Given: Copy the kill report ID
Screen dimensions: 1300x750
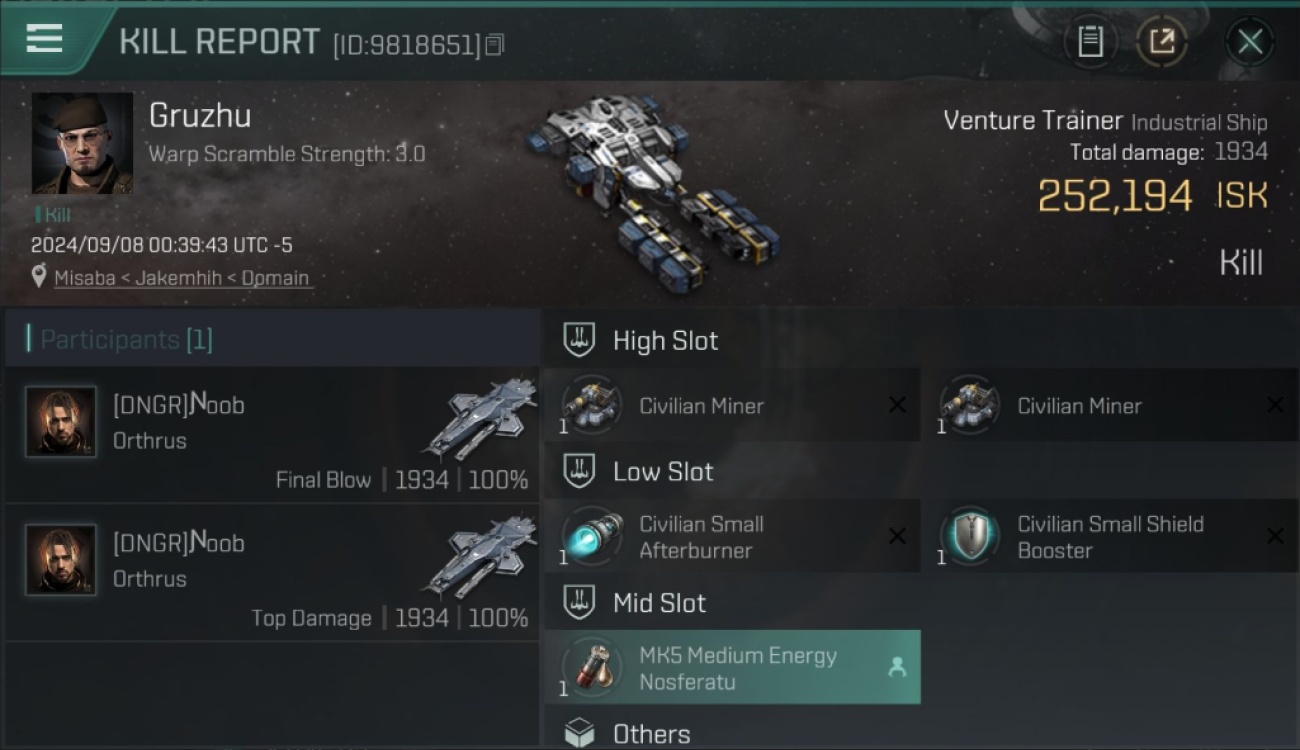Looking at the screenshot, I should pyautogui.click(x=496, y=45).
